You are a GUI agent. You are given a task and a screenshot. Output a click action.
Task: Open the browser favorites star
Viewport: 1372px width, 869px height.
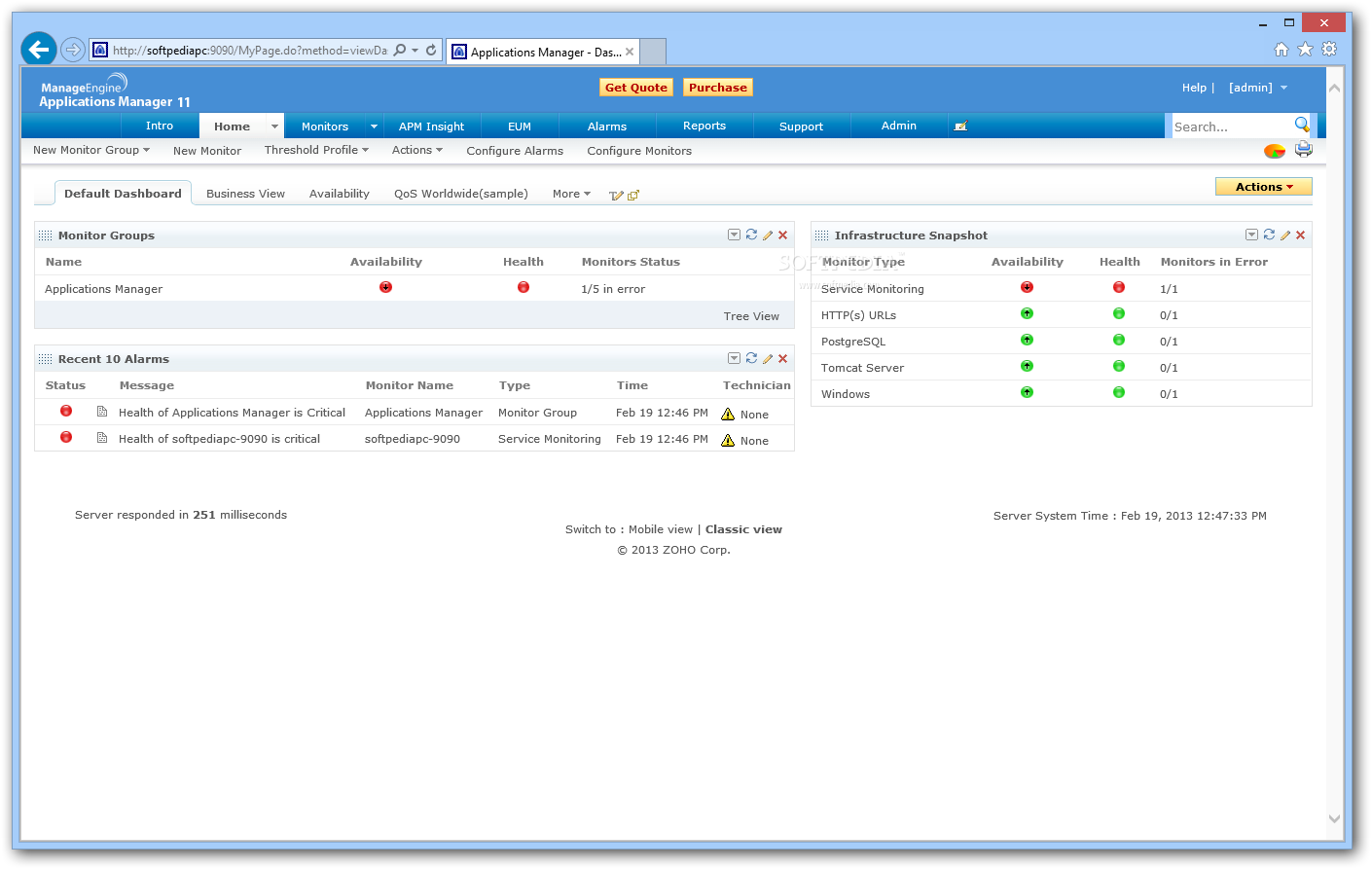click(1305, 50)
